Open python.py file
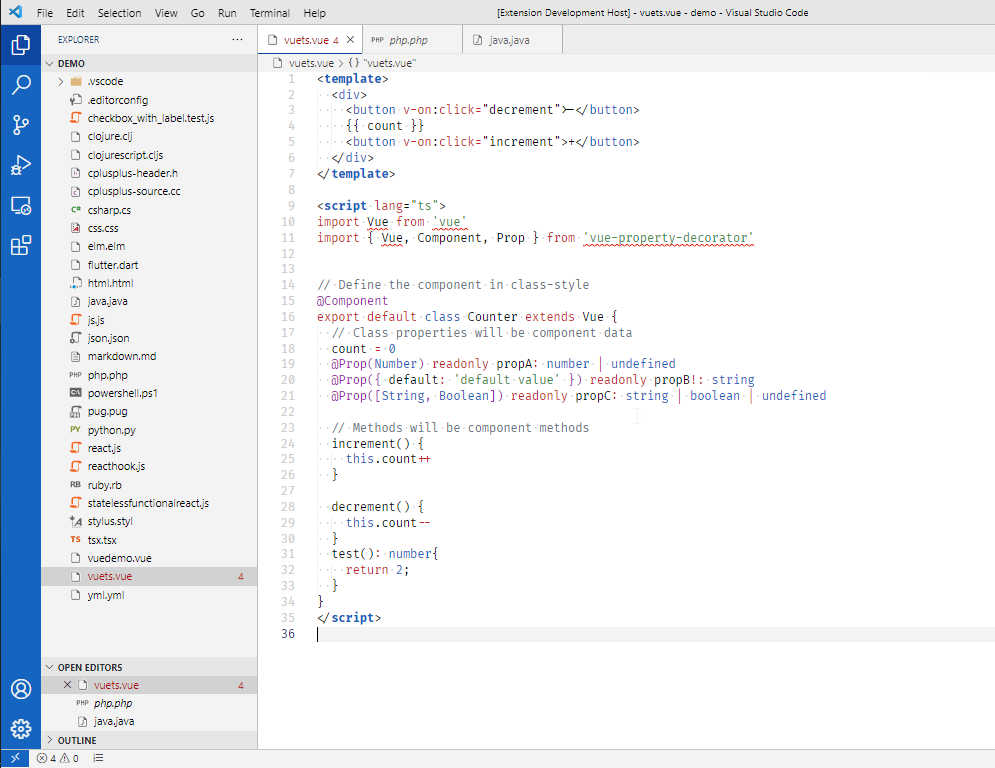This screenshot has height=768, width=995. coord(149,430)
